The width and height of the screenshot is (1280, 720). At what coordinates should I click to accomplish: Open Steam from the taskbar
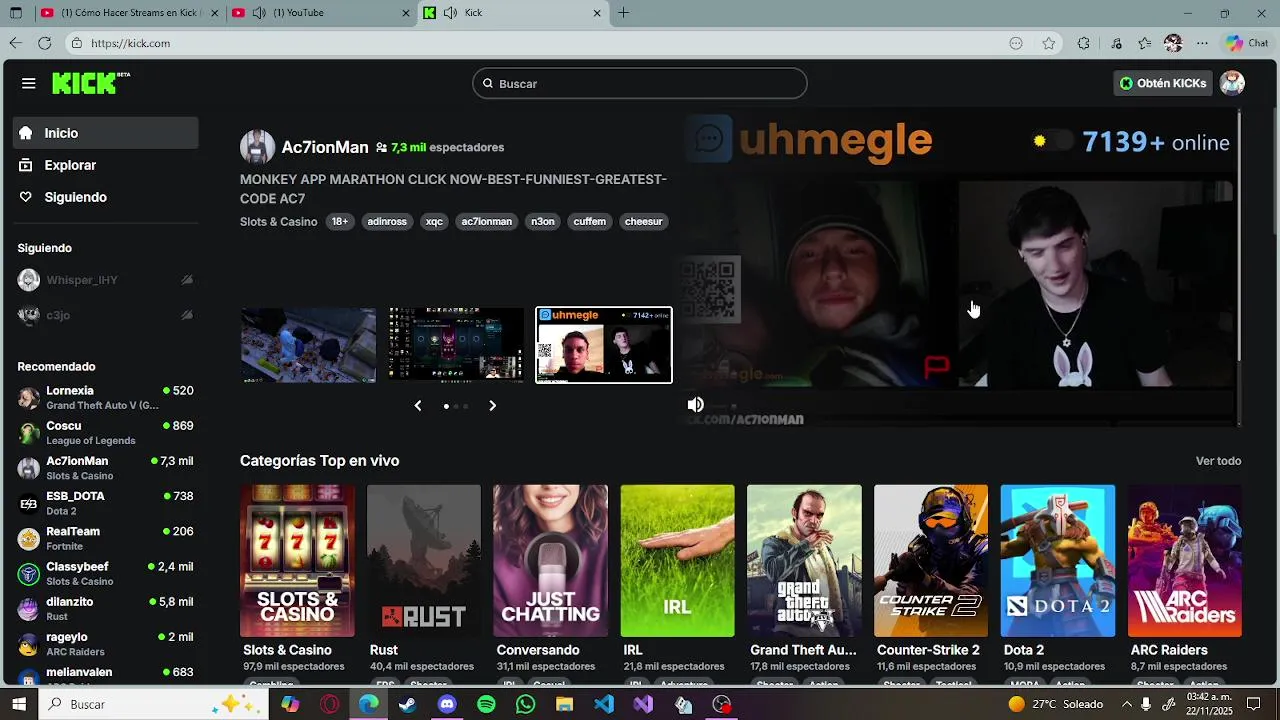pos(407,704)
